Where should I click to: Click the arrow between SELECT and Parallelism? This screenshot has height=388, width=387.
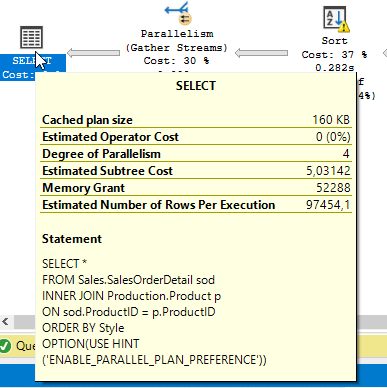(93, 53)
